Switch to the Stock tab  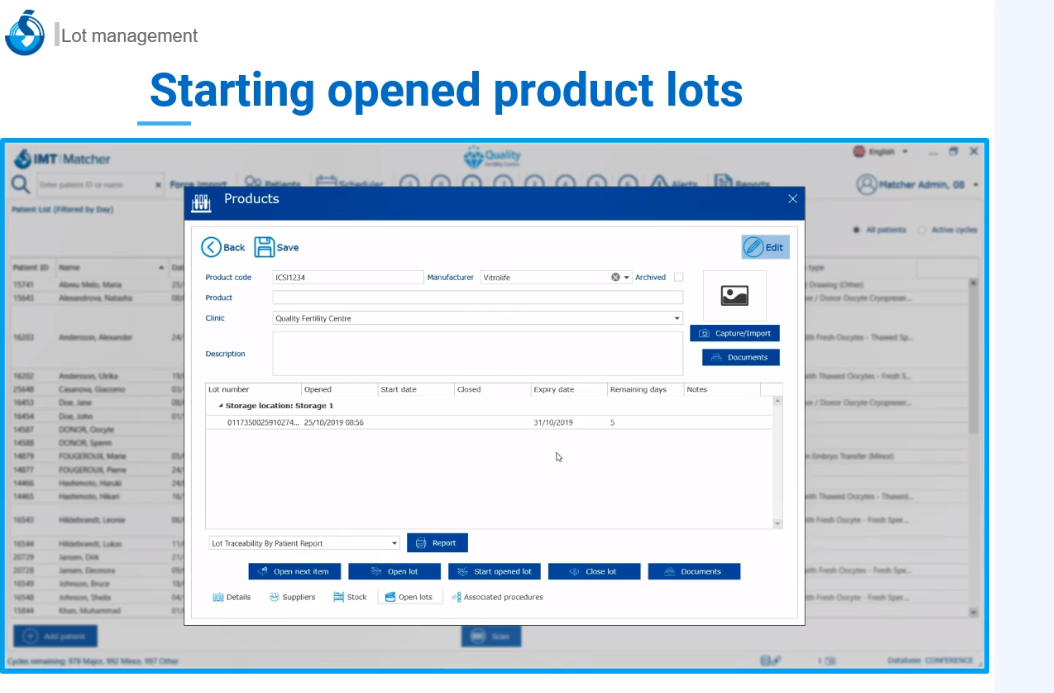(350, 597)
